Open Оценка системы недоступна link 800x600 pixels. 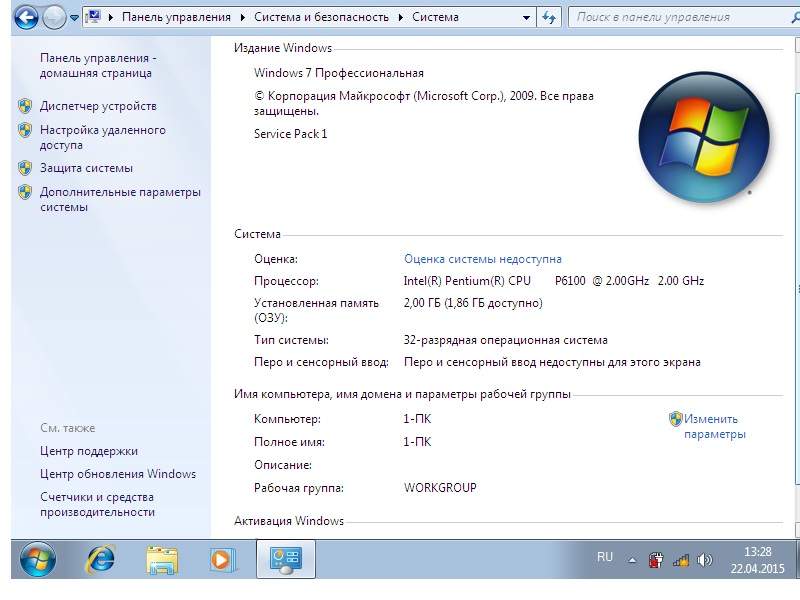click(x=482, y=258)
